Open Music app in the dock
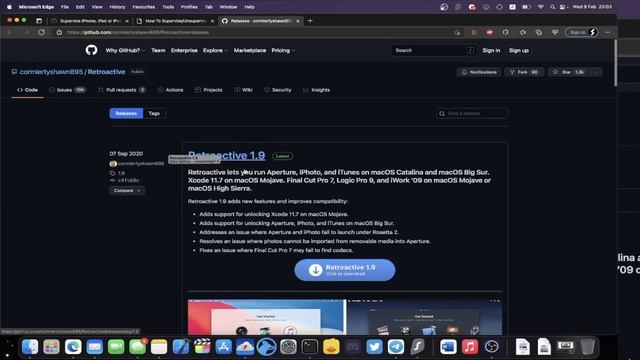 tap(470, 347)
